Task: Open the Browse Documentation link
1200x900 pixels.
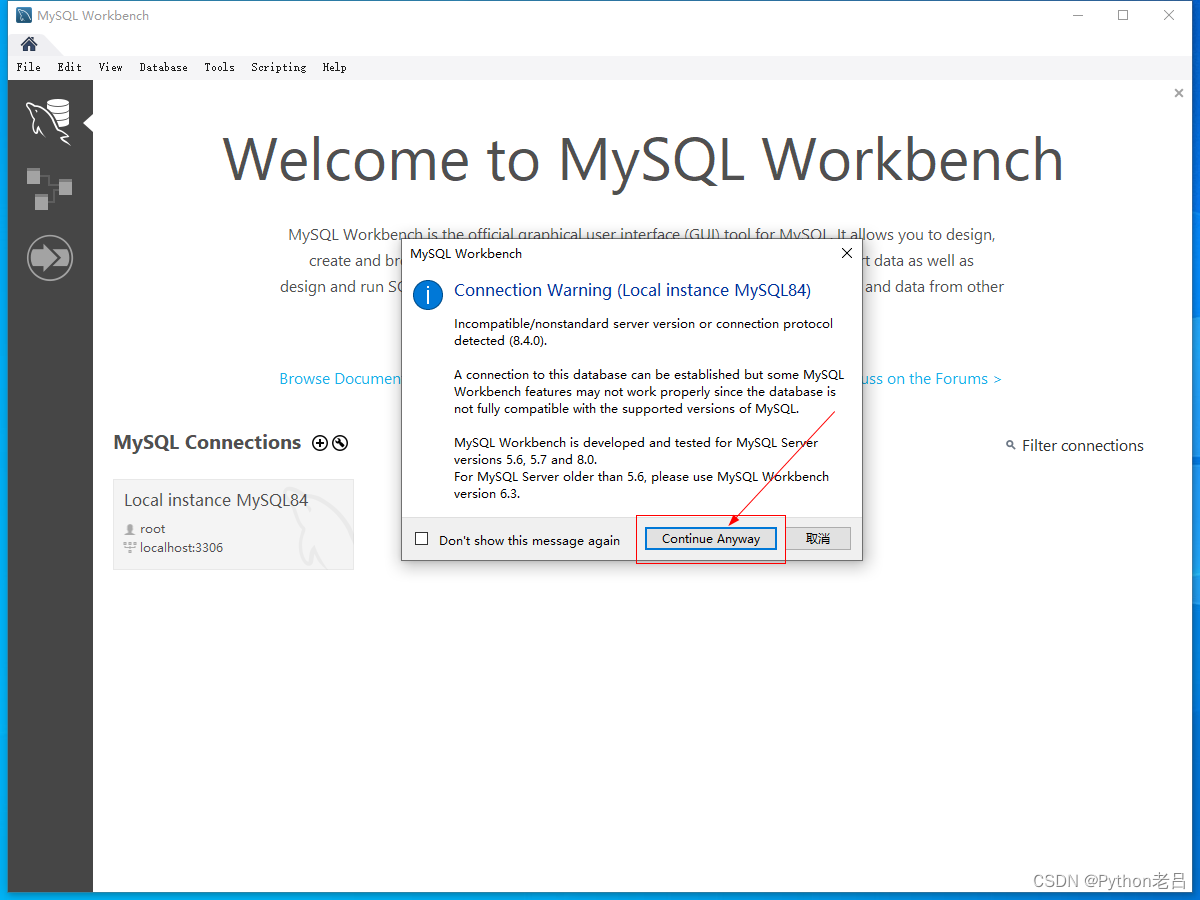Action: coord(340,379)
